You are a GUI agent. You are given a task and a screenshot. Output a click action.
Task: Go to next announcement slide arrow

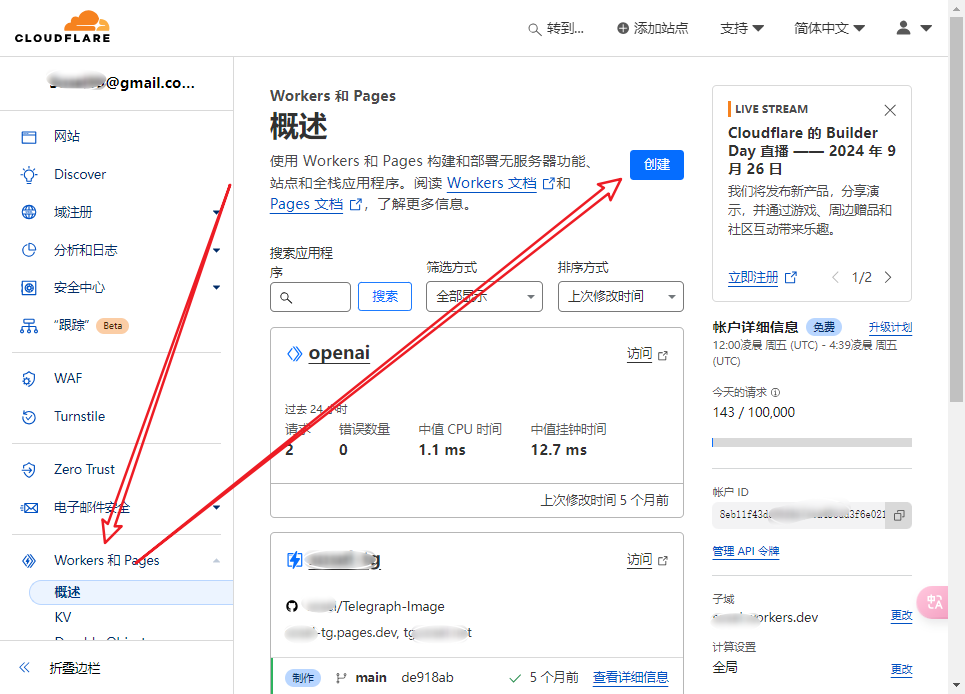pos(888,277)
